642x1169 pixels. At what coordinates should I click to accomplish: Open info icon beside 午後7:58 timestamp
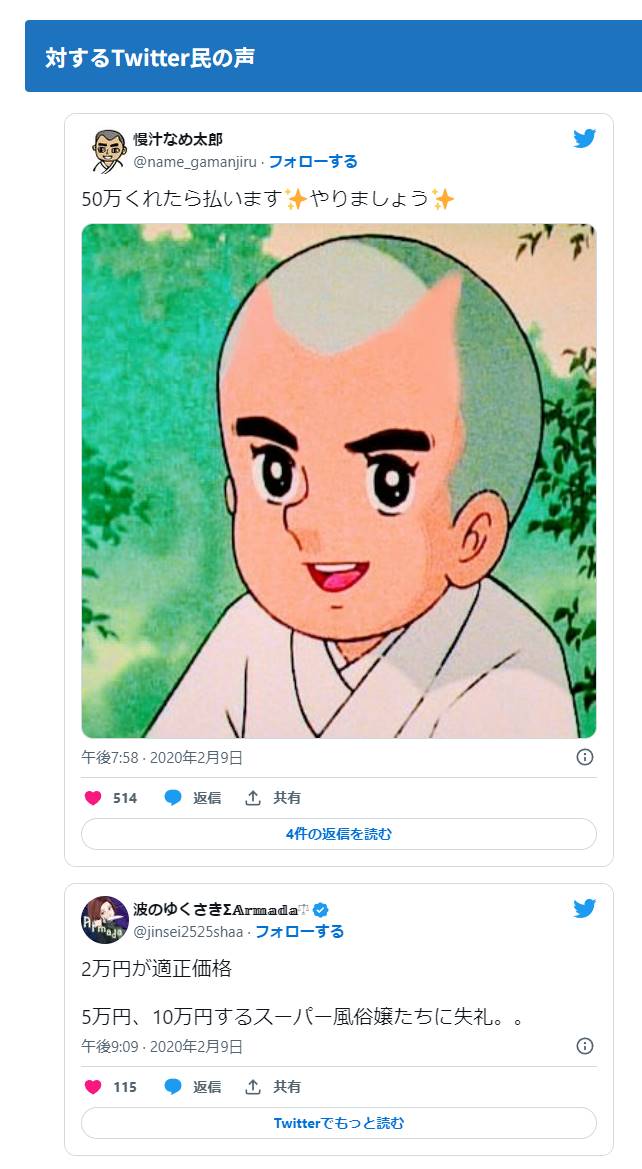585,757
